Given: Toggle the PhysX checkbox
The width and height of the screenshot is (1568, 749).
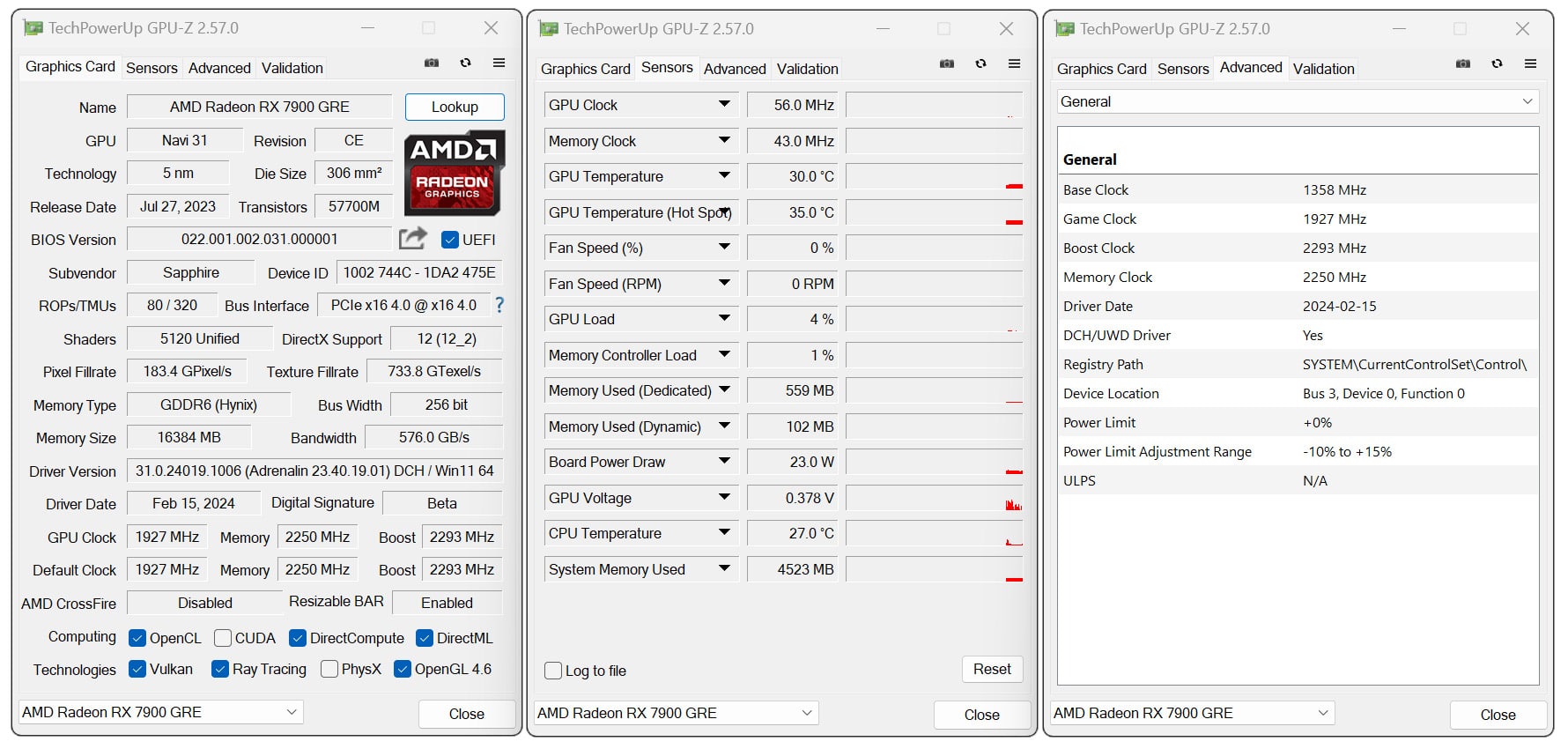Looking at the screenshot, I should point(329,670).
